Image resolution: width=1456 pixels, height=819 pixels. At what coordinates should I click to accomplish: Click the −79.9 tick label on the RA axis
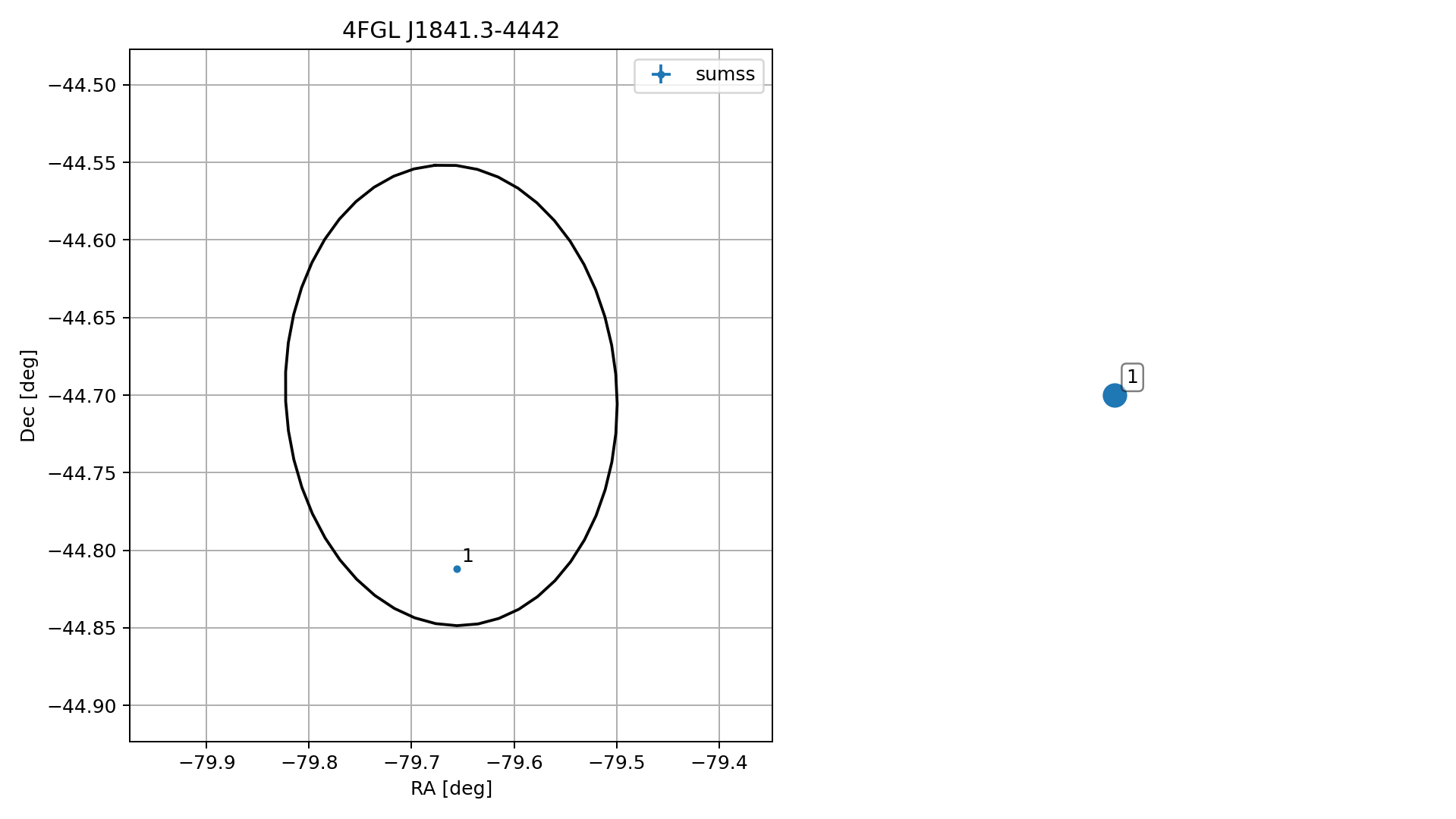pos(206,763)
